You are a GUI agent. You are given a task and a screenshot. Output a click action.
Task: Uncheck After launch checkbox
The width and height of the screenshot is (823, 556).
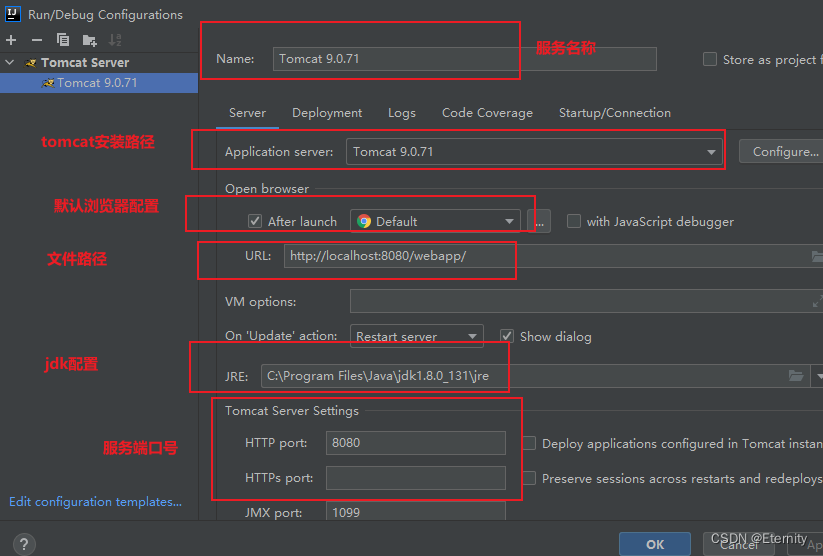tap(255, 221)
